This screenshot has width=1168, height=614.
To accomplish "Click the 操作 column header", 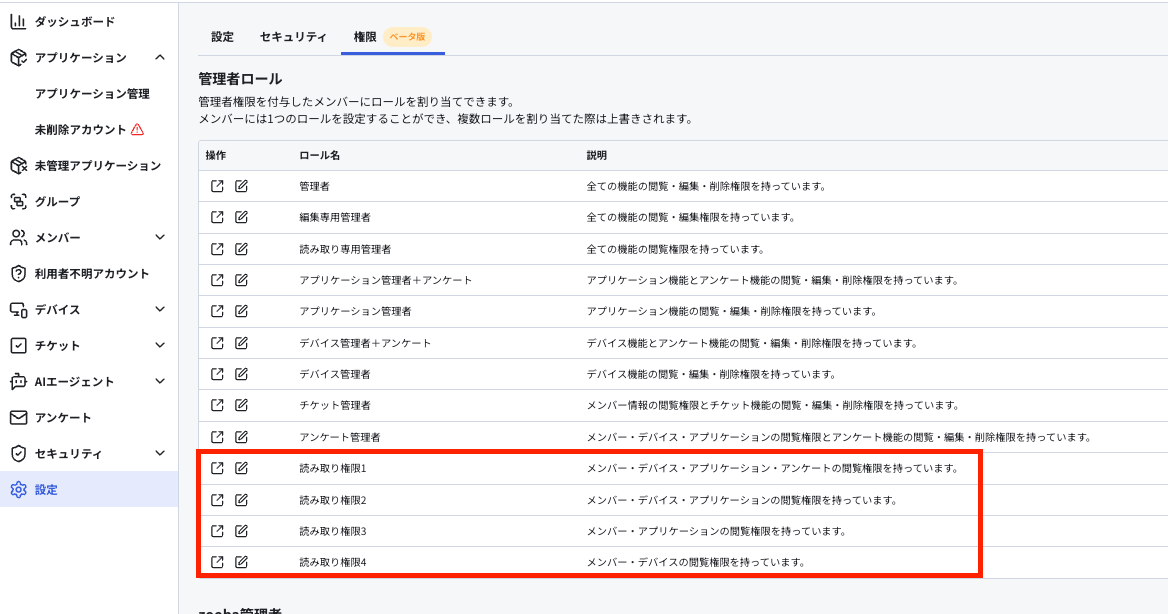I will pos(215,155).
